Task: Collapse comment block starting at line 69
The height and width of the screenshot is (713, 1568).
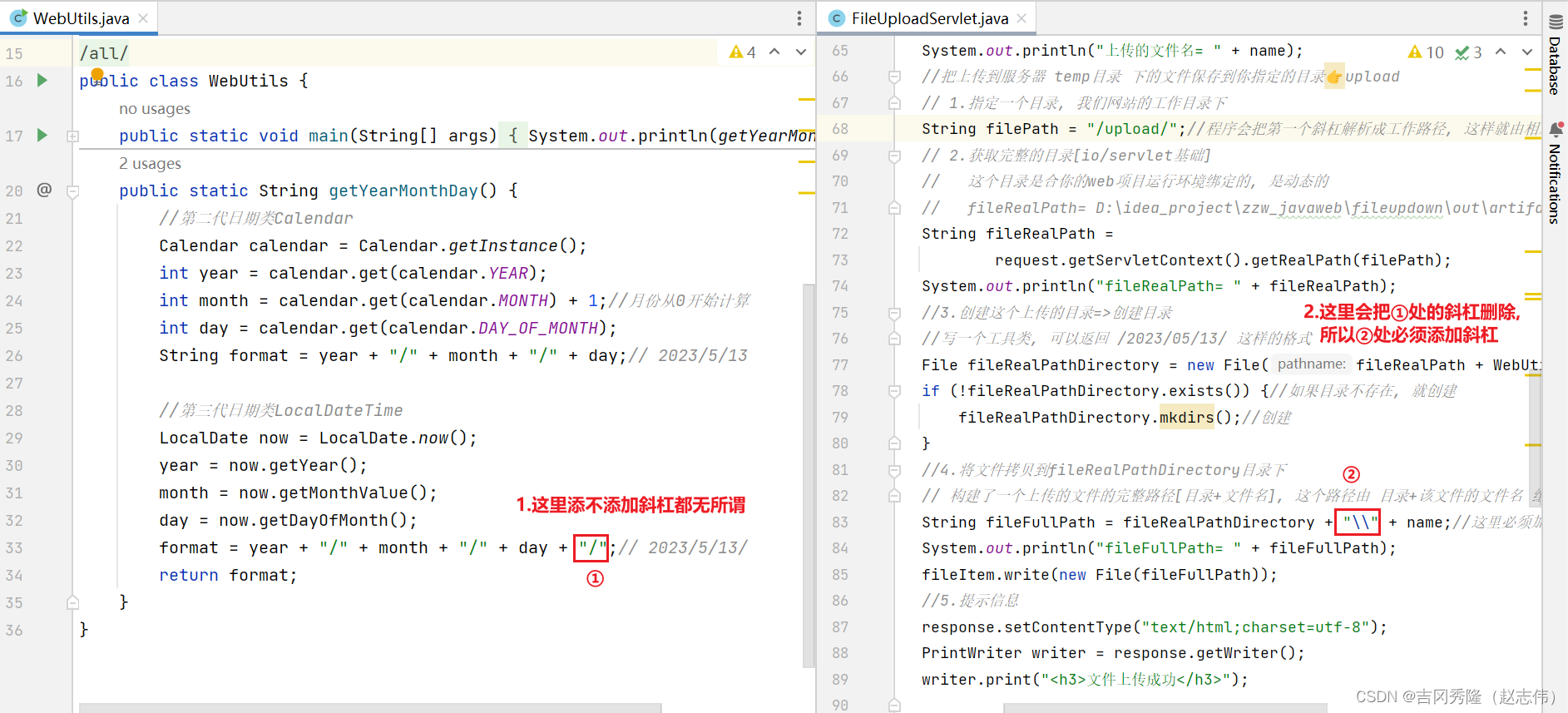Action: (x=894, y=156)
